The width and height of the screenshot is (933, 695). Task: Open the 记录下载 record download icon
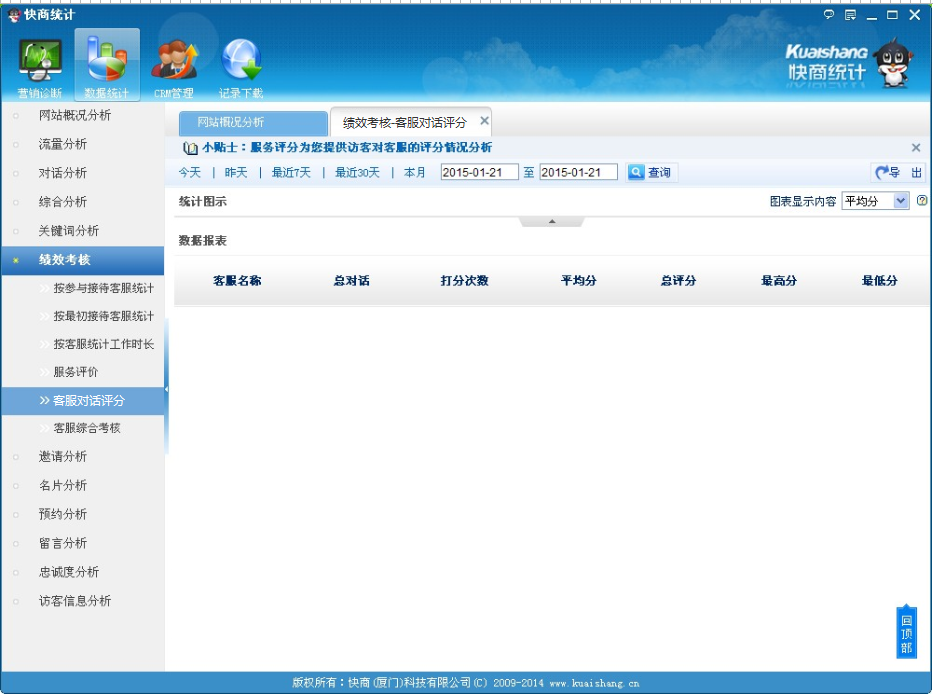(x=241, y=66)
